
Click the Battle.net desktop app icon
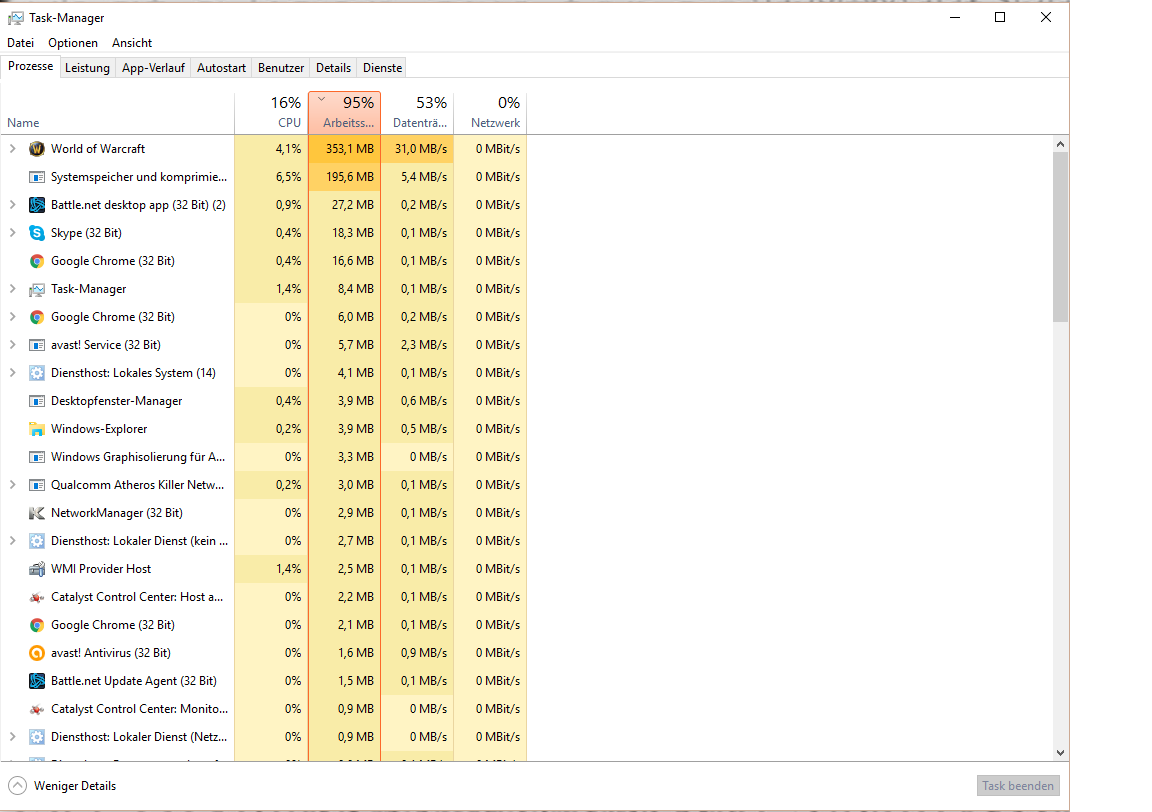(37, 205)
